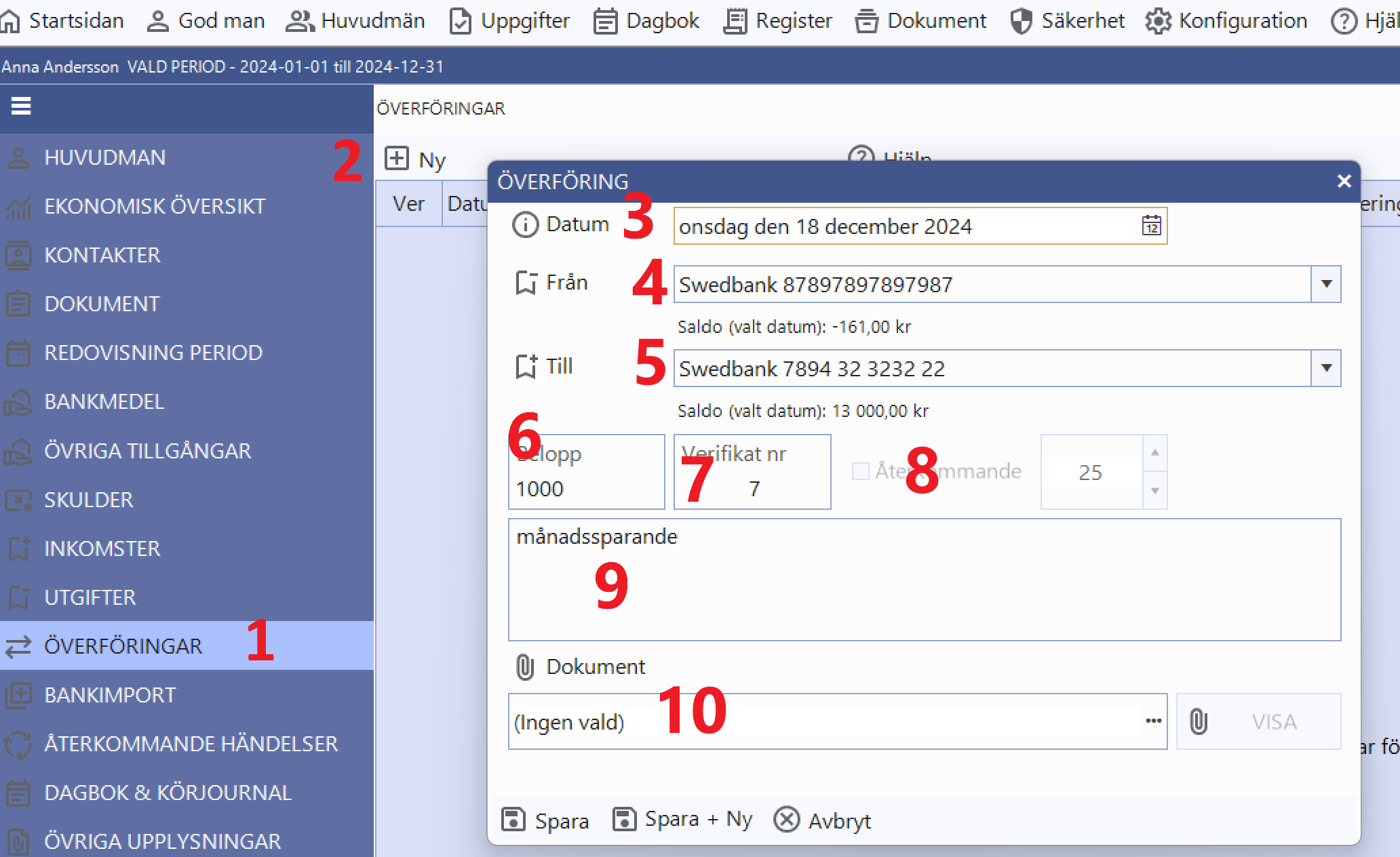1400x857 pixels.
Task: Open REDOVISNING PERIOD in the sidebar
Action: point(187,353)
